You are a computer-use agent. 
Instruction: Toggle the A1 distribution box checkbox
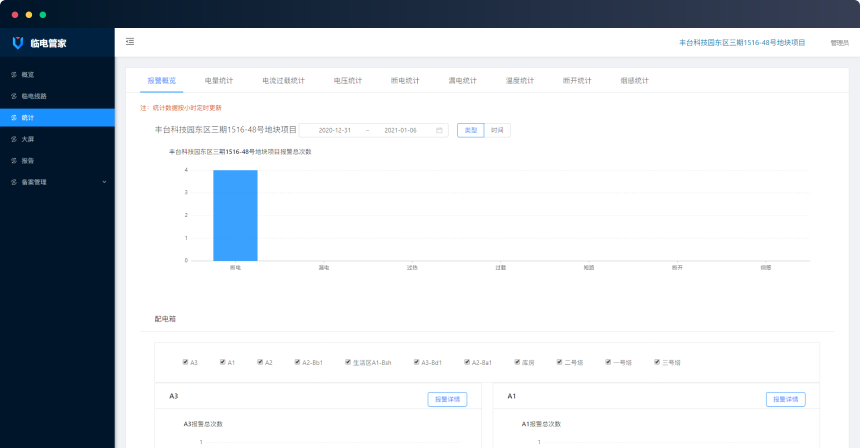pyautogui.click(x=223, y=362)
